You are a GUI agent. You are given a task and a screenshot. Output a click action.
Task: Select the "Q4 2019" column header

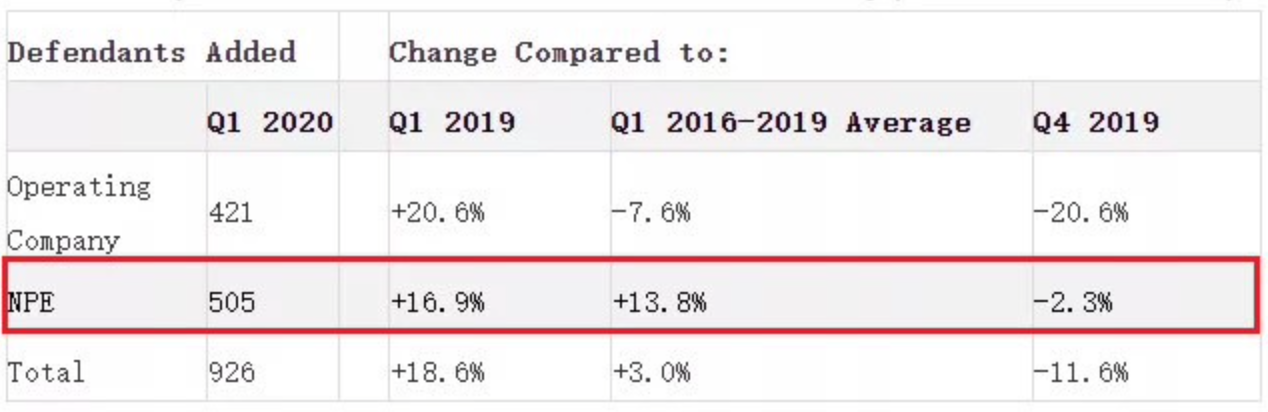coord(1096,123)
